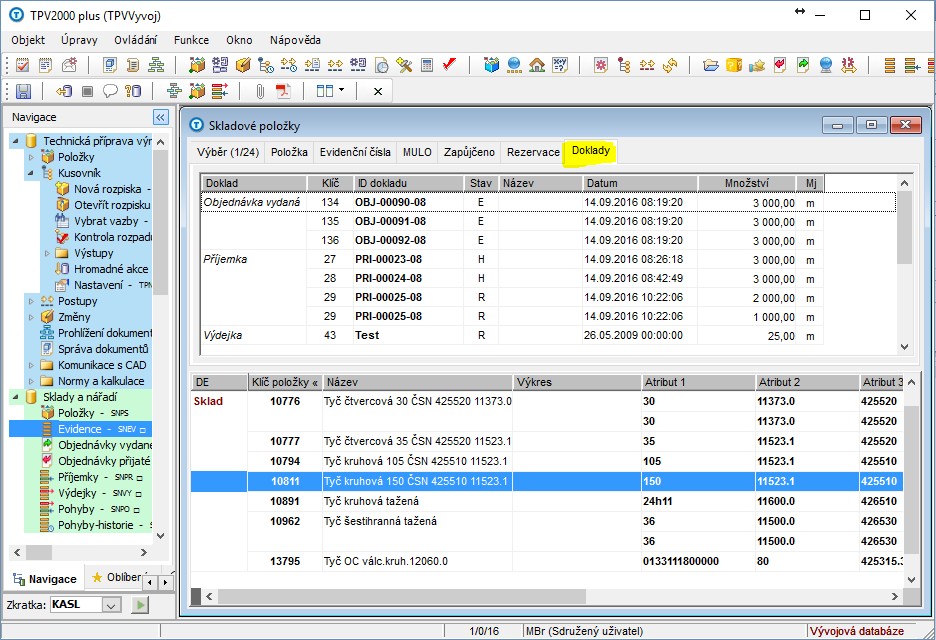Select the row Tyč kruhová tažená
Image resolution: width=936 pixels, height=640 pixels.
point(547,501)
